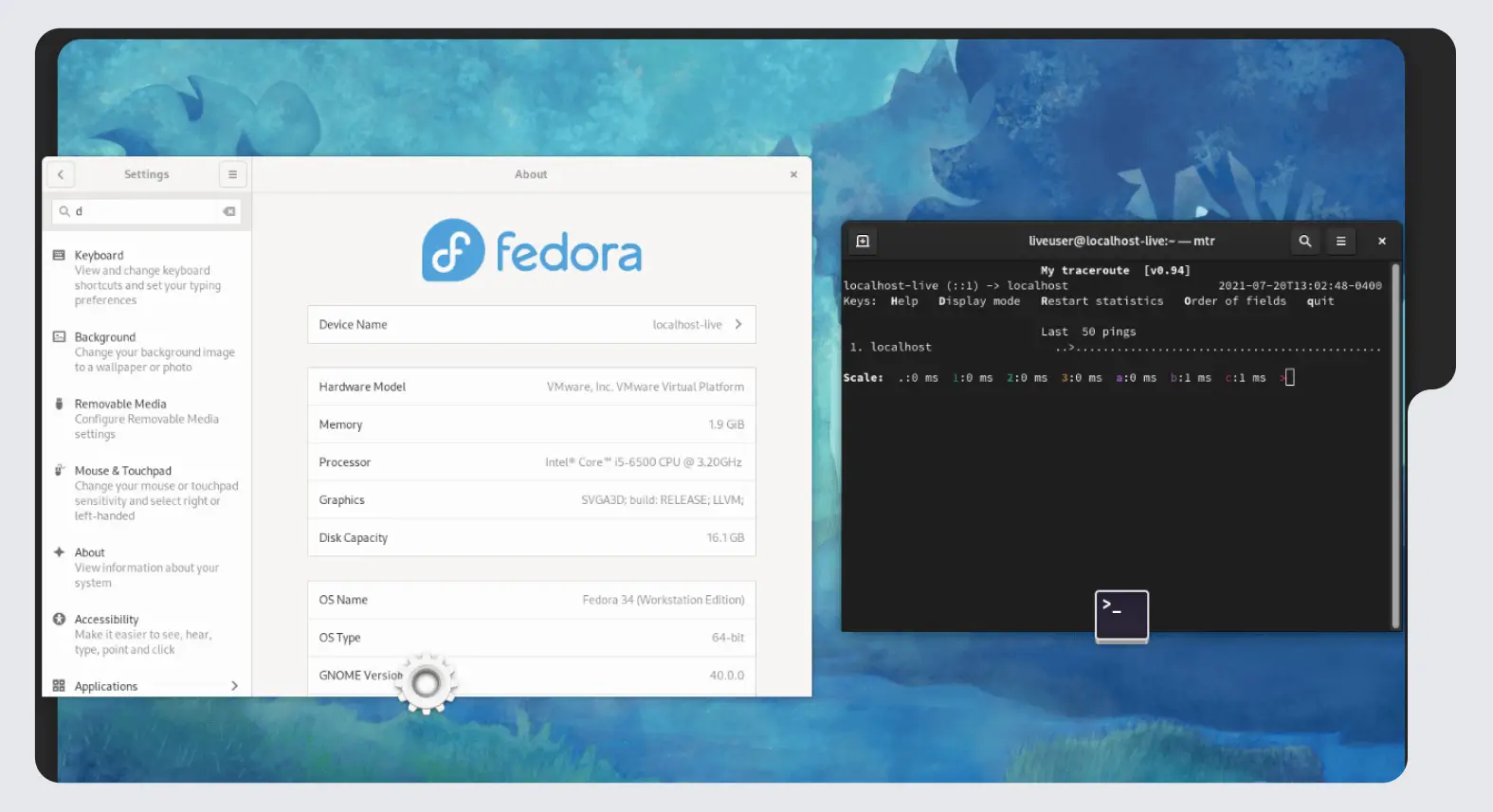Open search in the terminal window
Image resolution: width=1493 pixels, height=812 pixels.
(x=1304, y=241)
